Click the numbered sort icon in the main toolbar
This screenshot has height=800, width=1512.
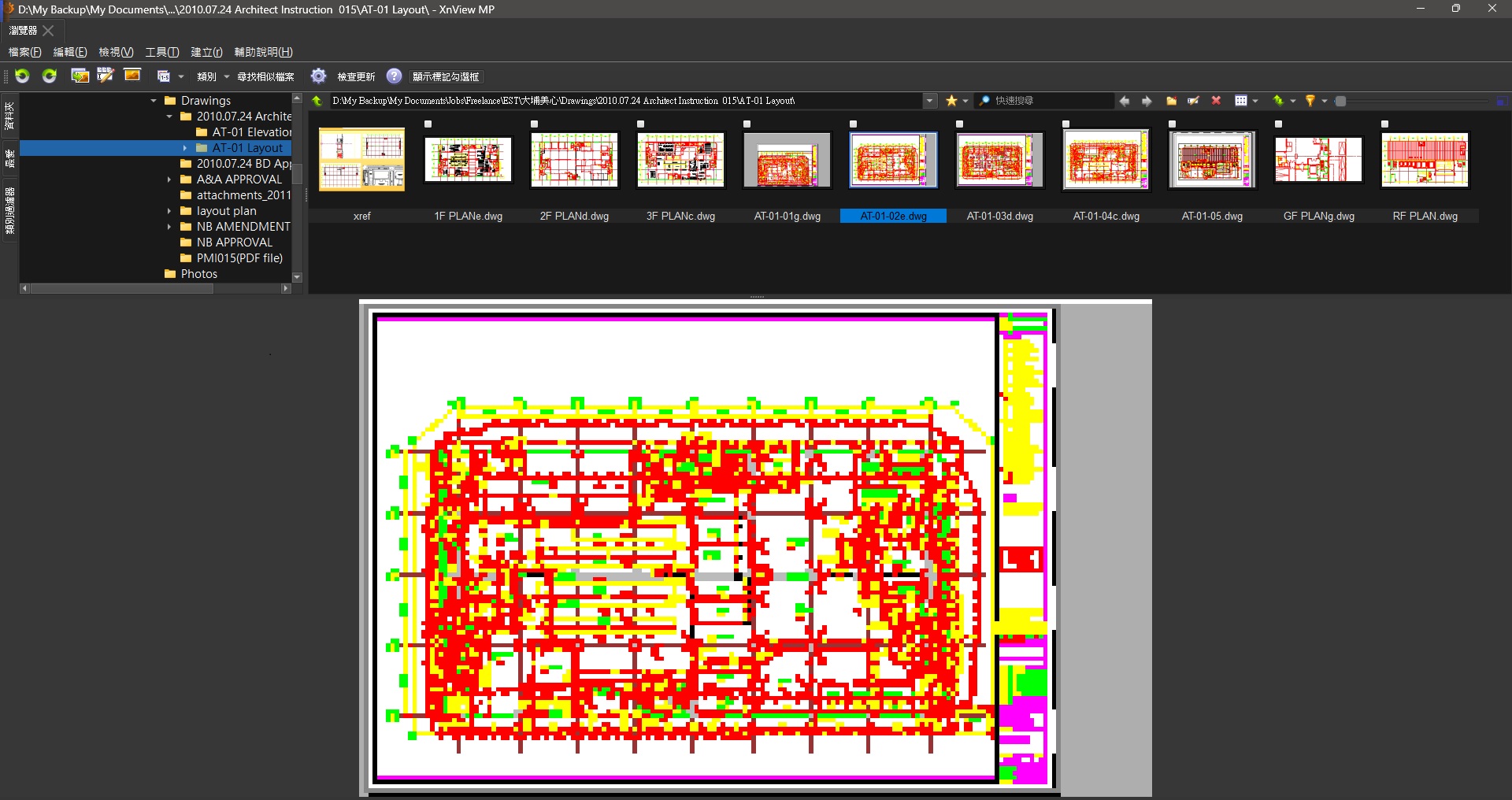tap(164, 76)
